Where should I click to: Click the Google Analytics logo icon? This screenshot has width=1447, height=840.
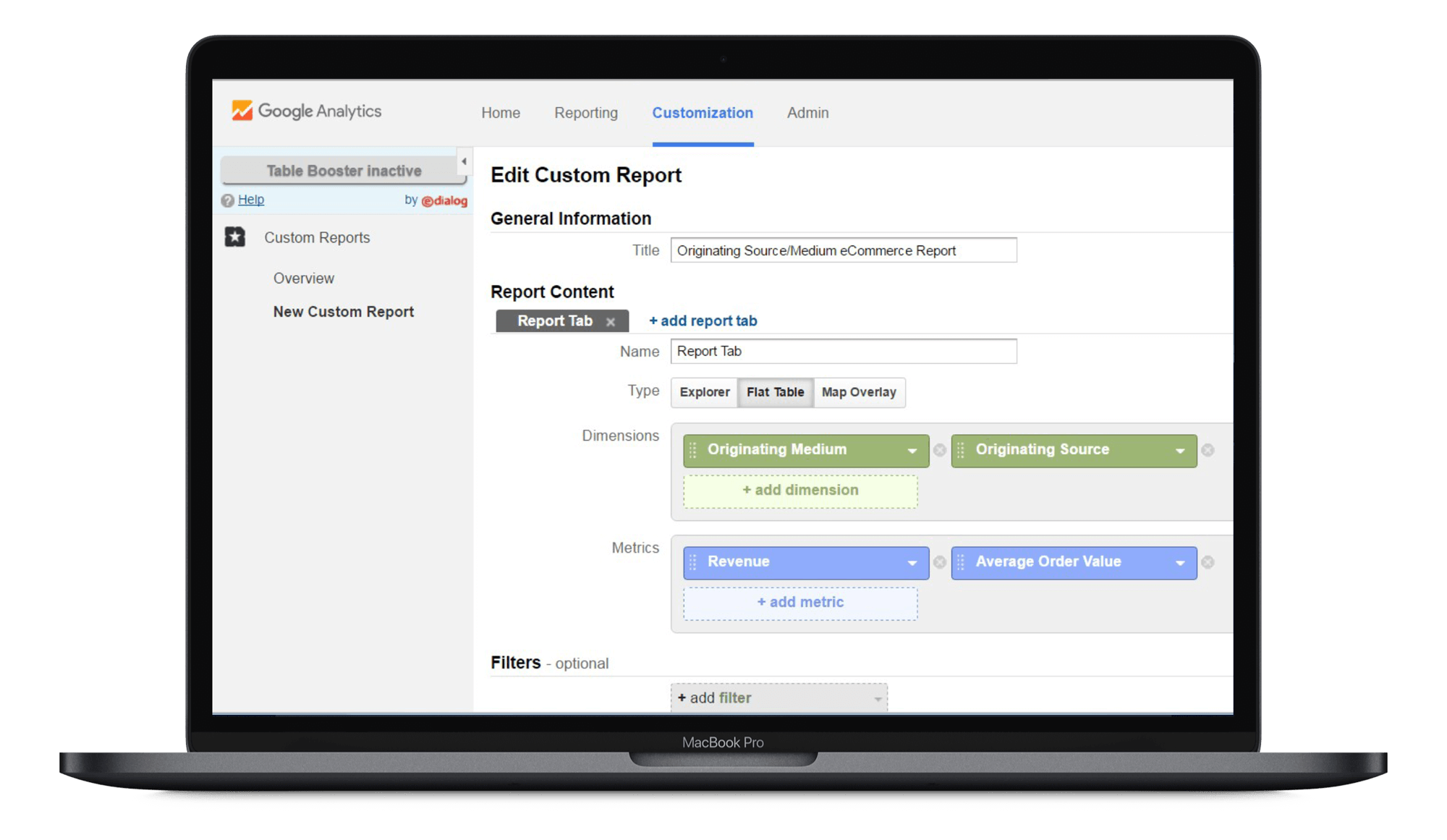pos(242,111)
